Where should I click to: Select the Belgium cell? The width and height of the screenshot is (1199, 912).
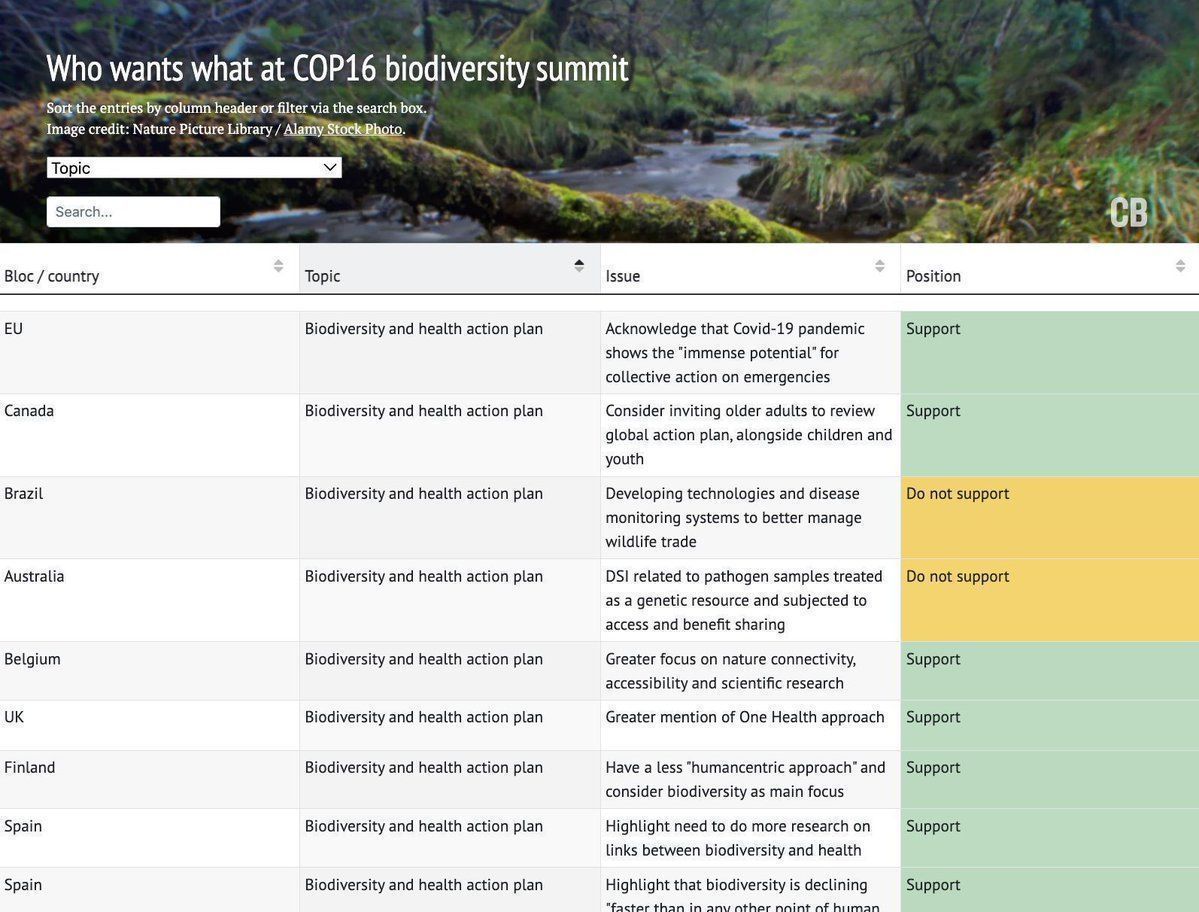click(x=150, y=670)
